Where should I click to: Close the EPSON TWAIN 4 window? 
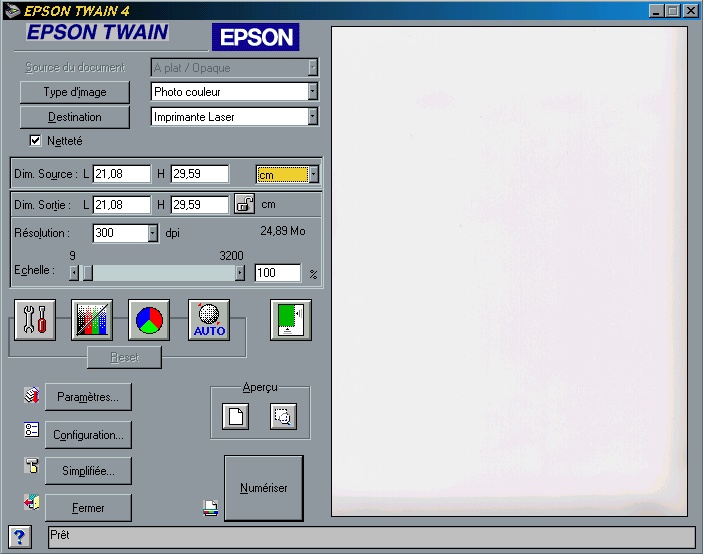[690, 11]
